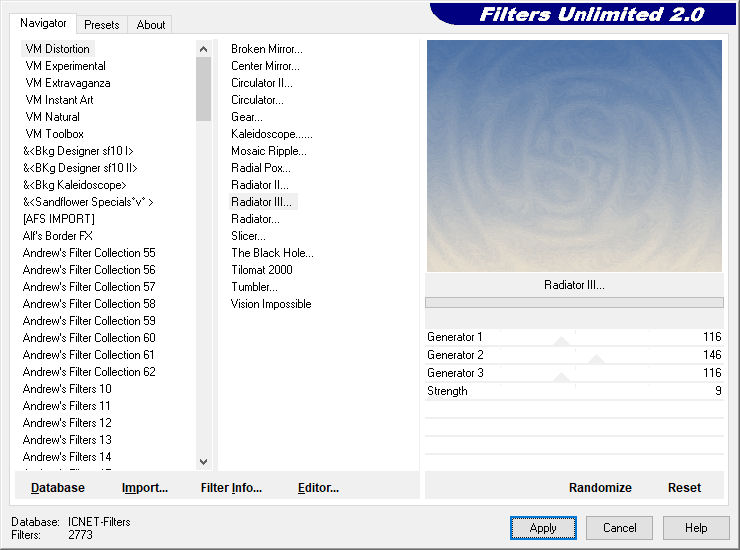Choose the Center Mirror... filter
Viewport: 740px width, 550px height.
265,66
